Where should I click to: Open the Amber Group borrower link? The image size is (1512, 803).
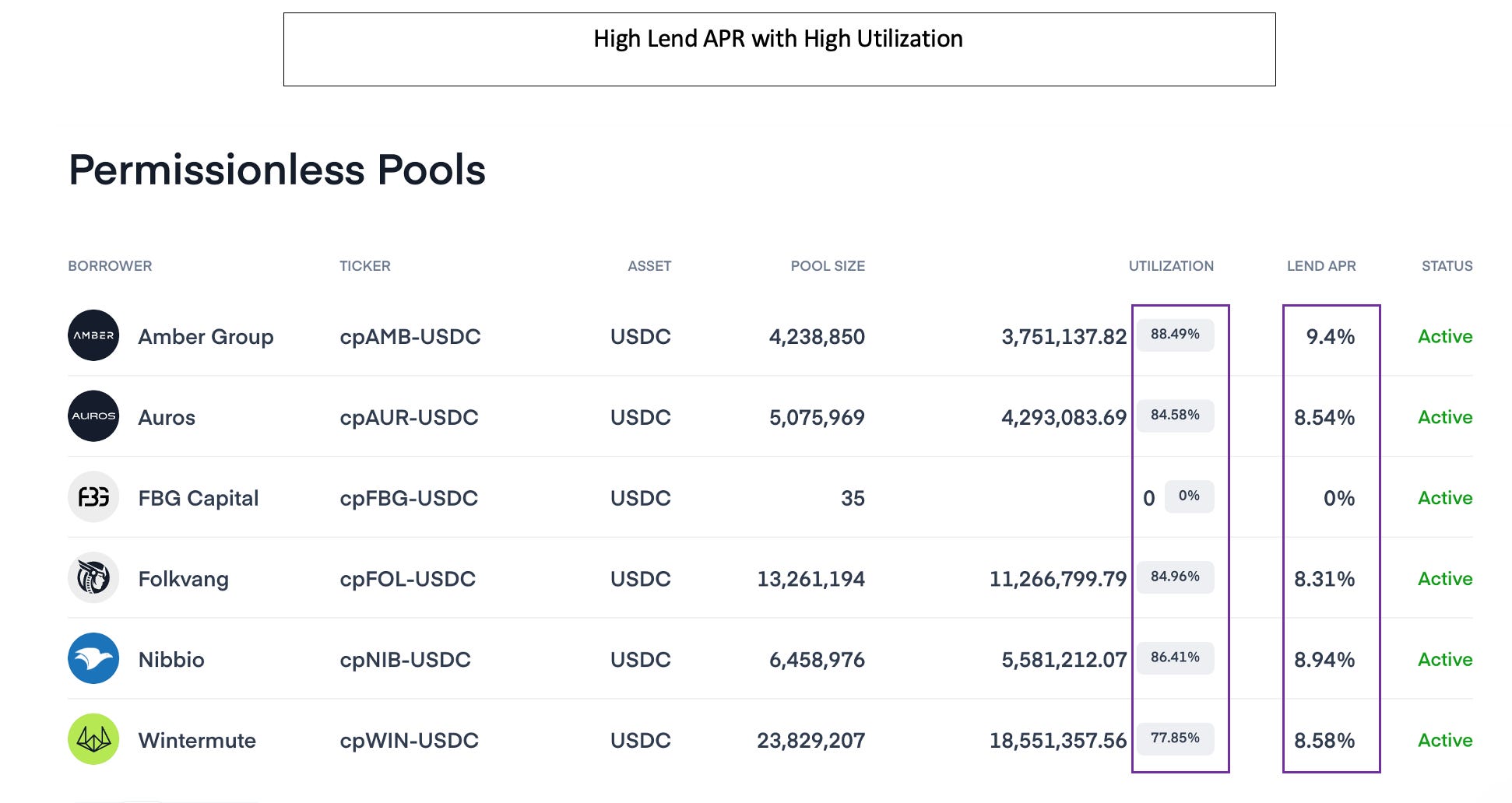click(206, 337)
